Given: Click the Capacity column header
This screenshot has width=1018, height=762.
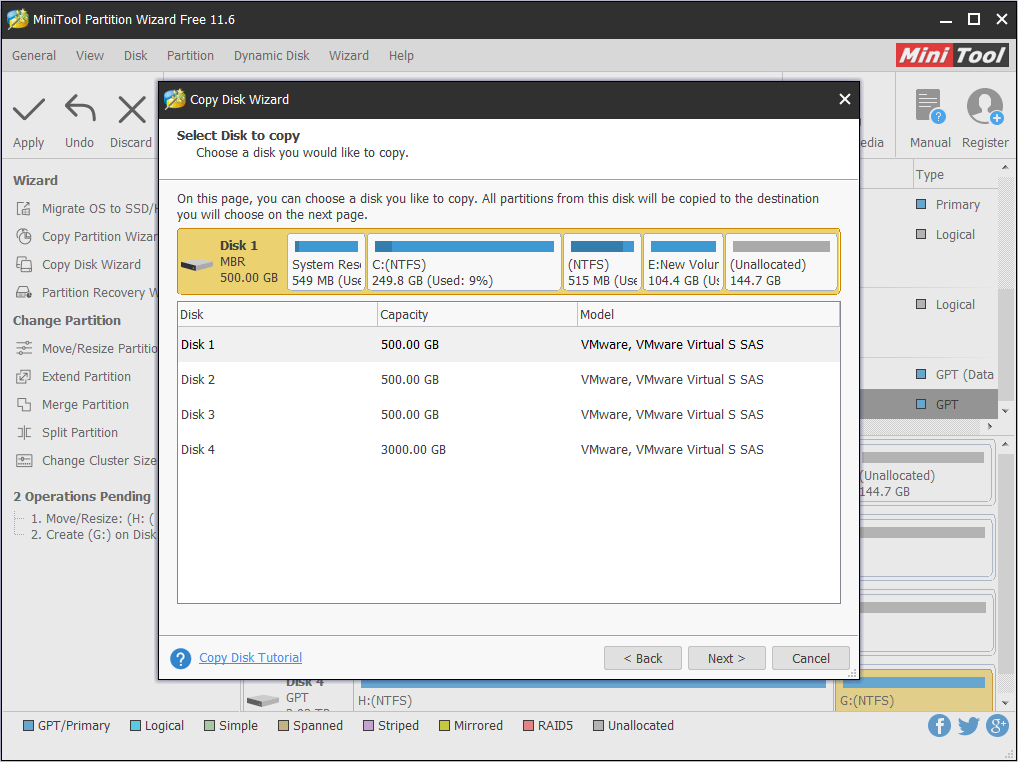Looking at the screenshot, I should [x=477, y=314].
